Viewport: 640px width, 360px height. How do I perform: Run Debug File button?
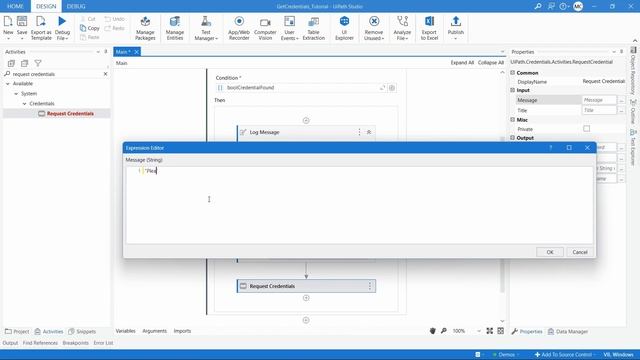[x=62, y=28]
